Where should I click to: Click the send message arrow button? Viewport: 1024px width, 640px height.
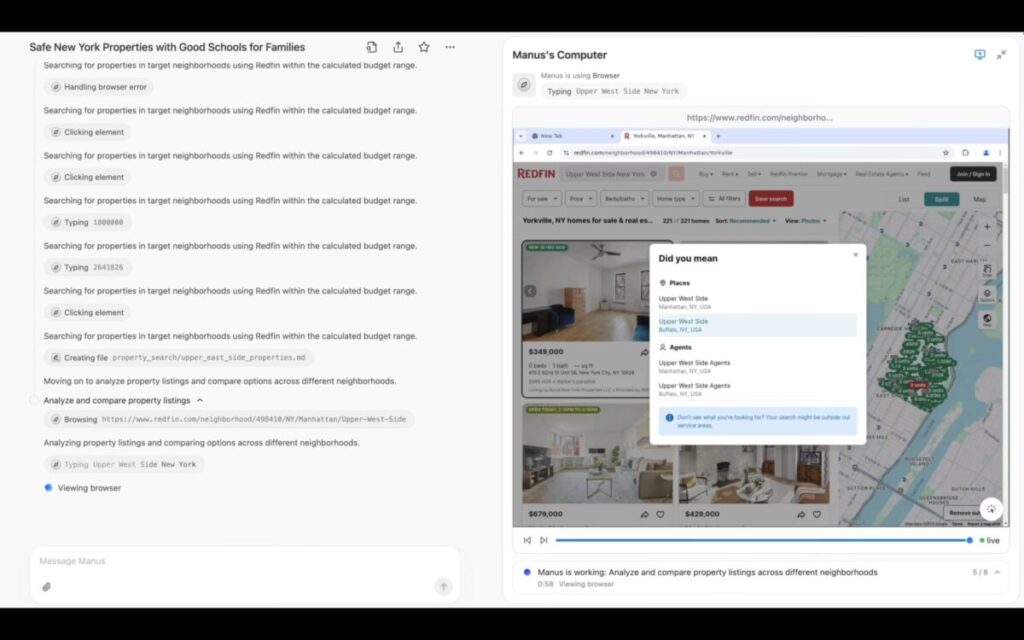coord(443,586)
